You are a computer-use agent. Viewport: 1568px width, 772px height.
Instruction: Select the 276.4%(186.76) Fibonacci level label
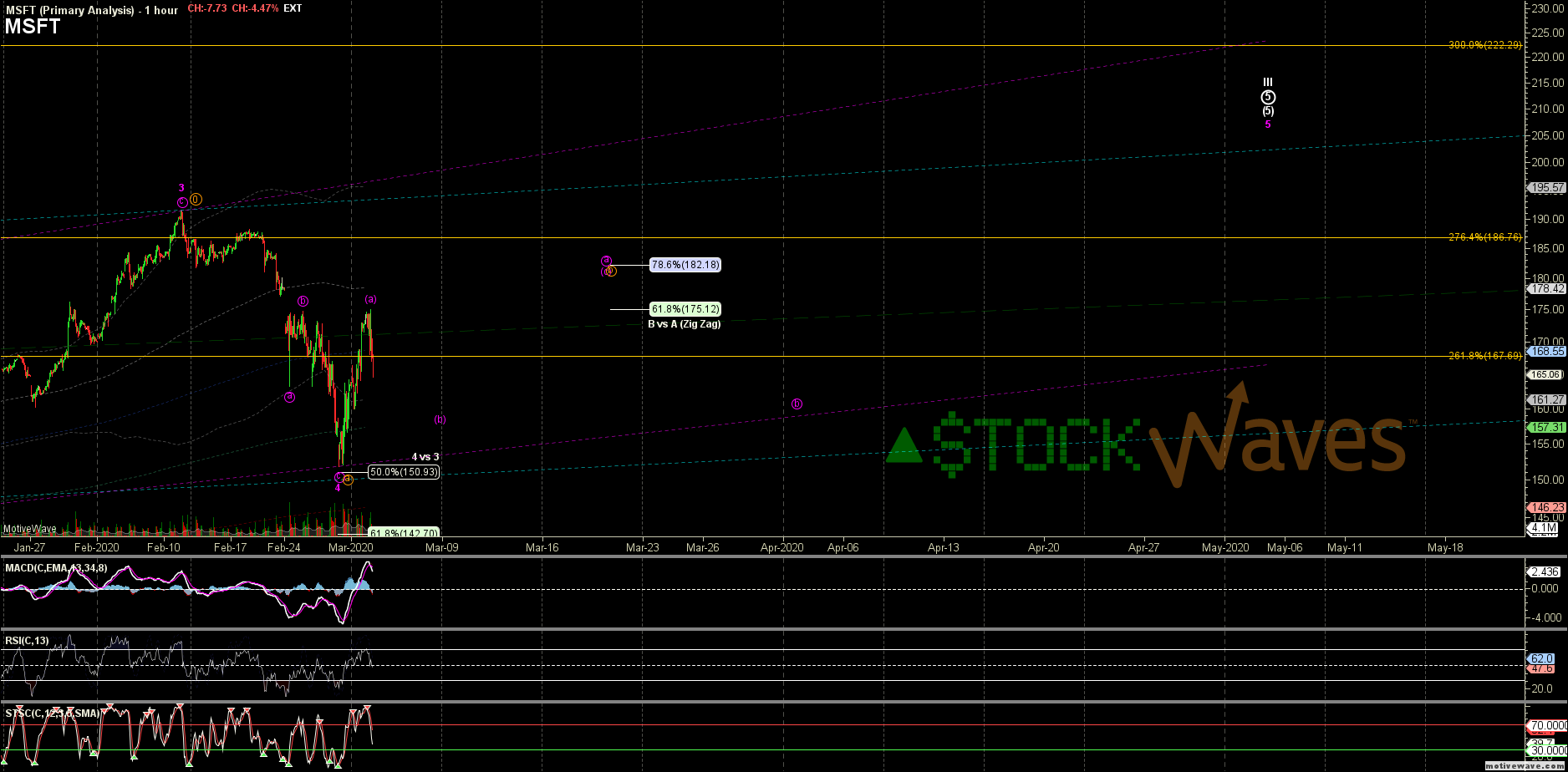pyautogui.click(x=1484, y=237)
